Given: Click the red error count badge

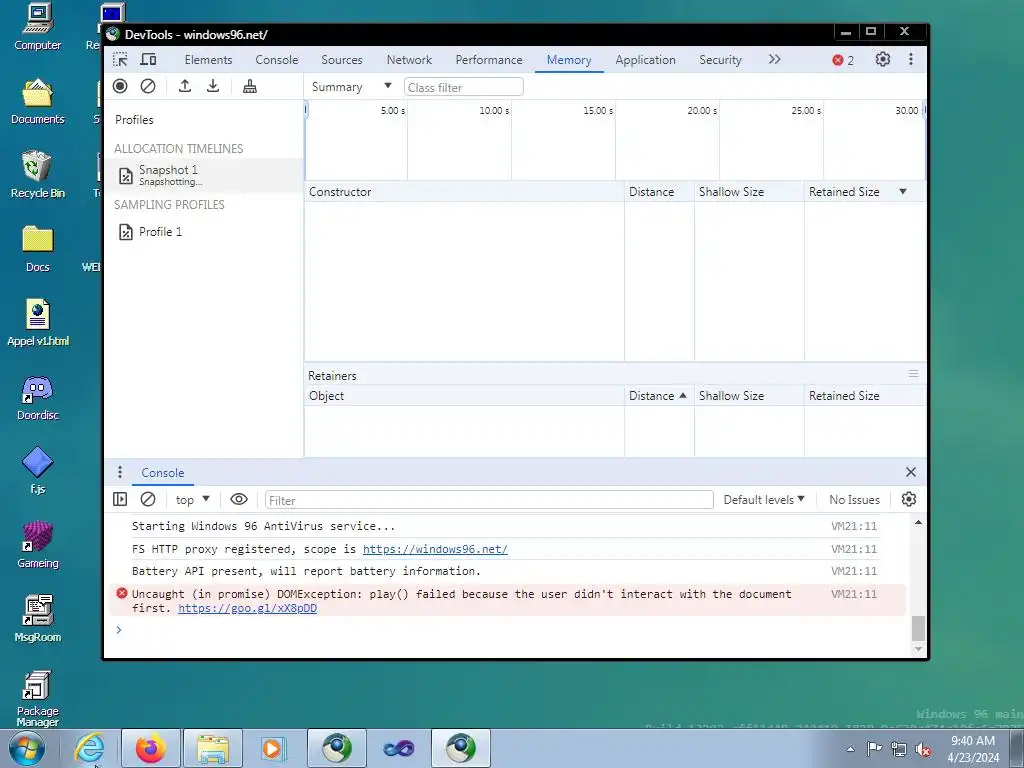Looking at the screenshot, I should (x=843, y=60).
